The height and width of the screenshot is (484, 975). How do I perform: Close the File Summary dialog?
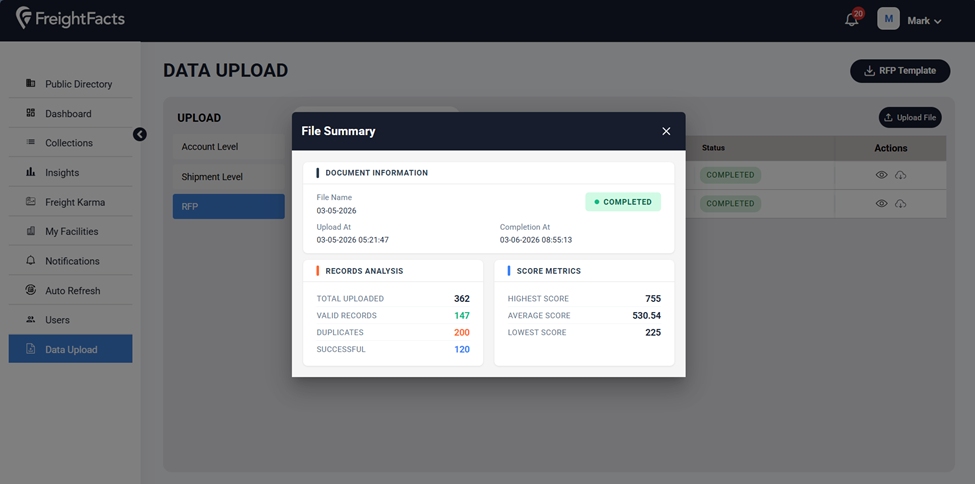pyautogui.click(x=666, y=131)
